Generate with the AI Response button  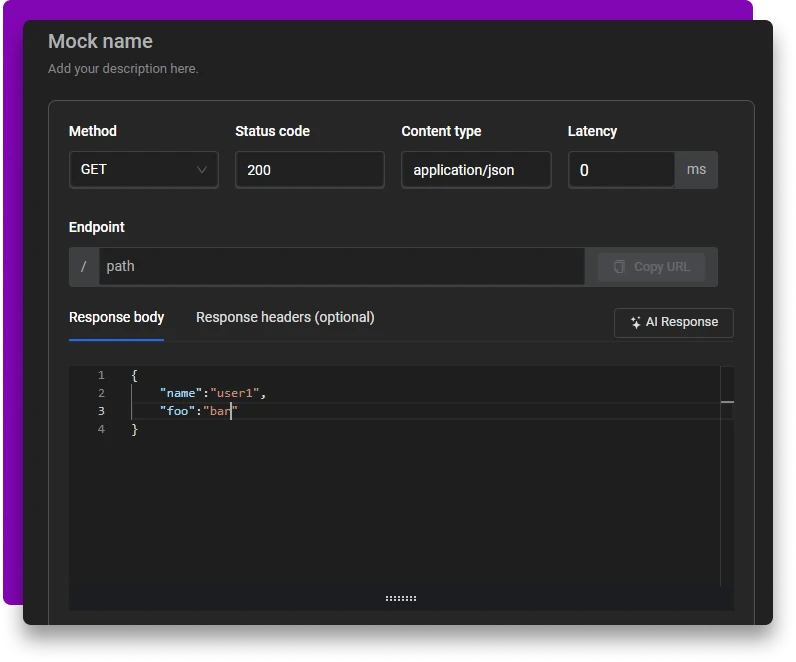tap(674, 322)
